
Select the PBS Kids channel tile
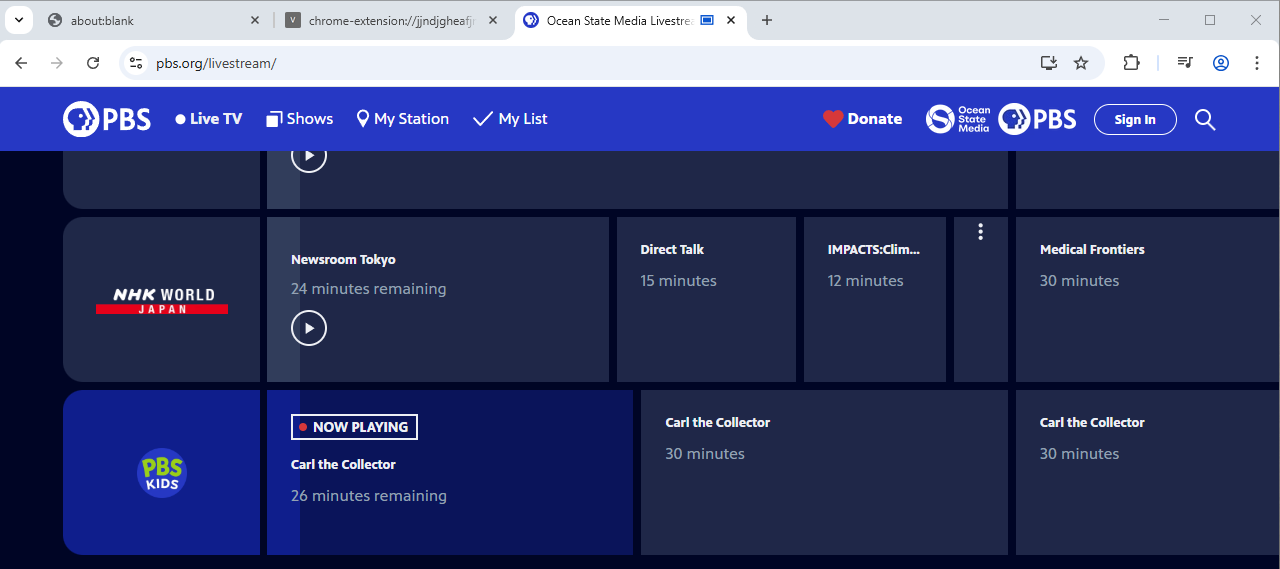162,472
